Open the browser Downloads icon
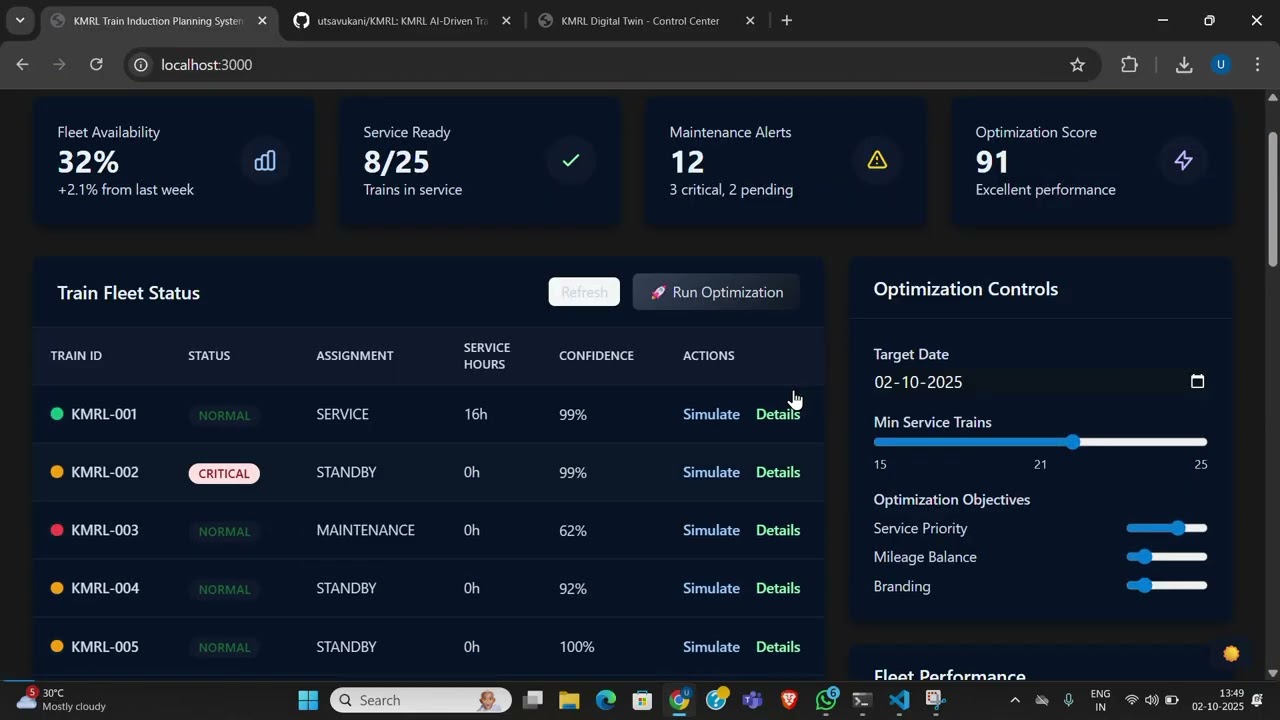1280x720 pixels. pyautogui.click(x=1184, y=65)
